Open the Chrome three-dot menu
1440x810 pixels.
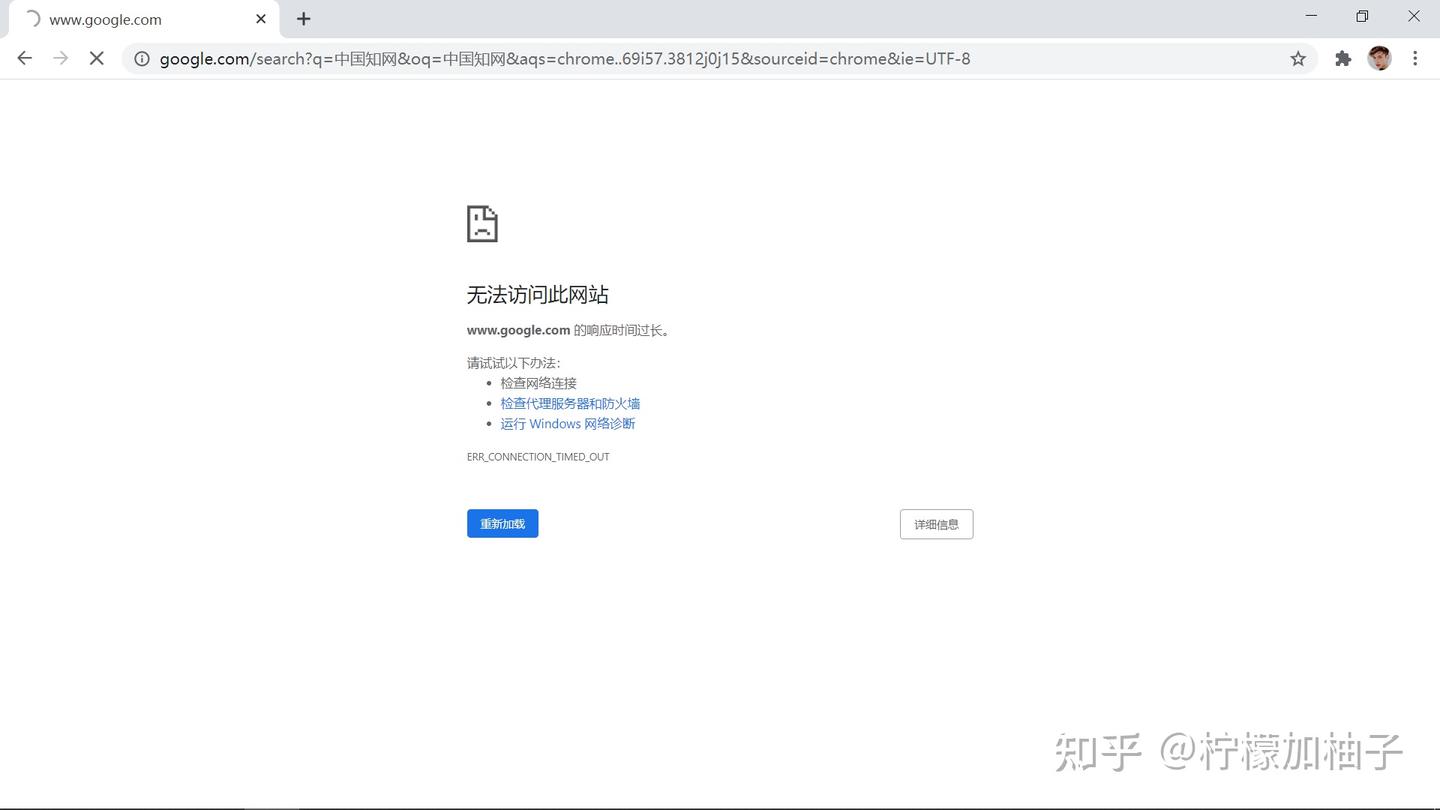tap(1415, 59)
